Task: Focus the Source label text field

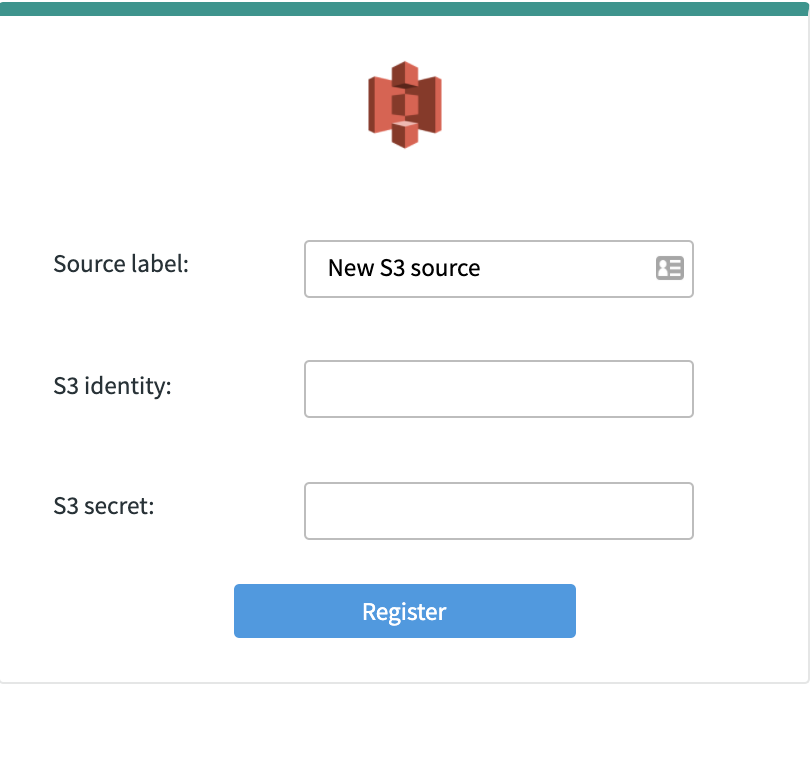Action: tap(499, 269)
